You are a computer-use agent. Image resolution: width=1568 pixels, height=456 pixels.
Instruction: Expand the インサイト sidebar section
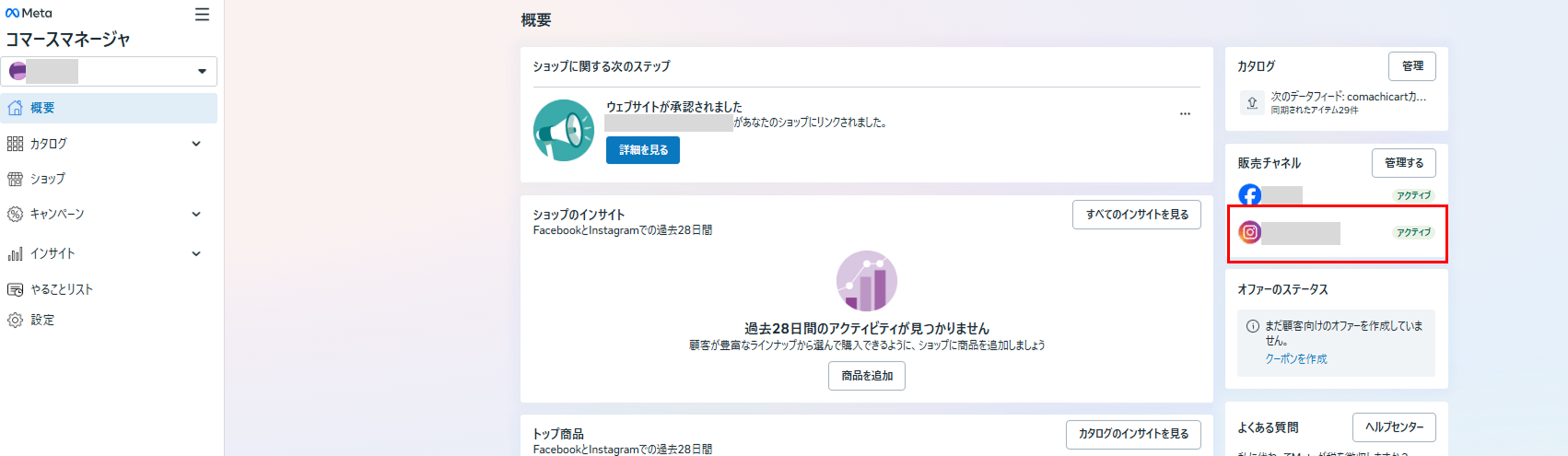point(195,253)
